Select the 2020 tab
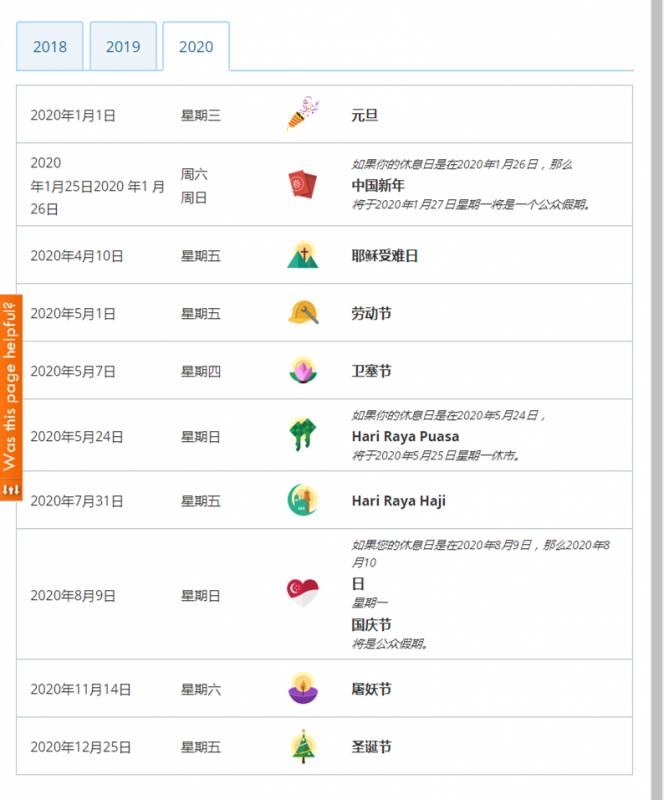The width and height of the screenshot is (664, 800). pyautogui.click(x=196, y=47)
